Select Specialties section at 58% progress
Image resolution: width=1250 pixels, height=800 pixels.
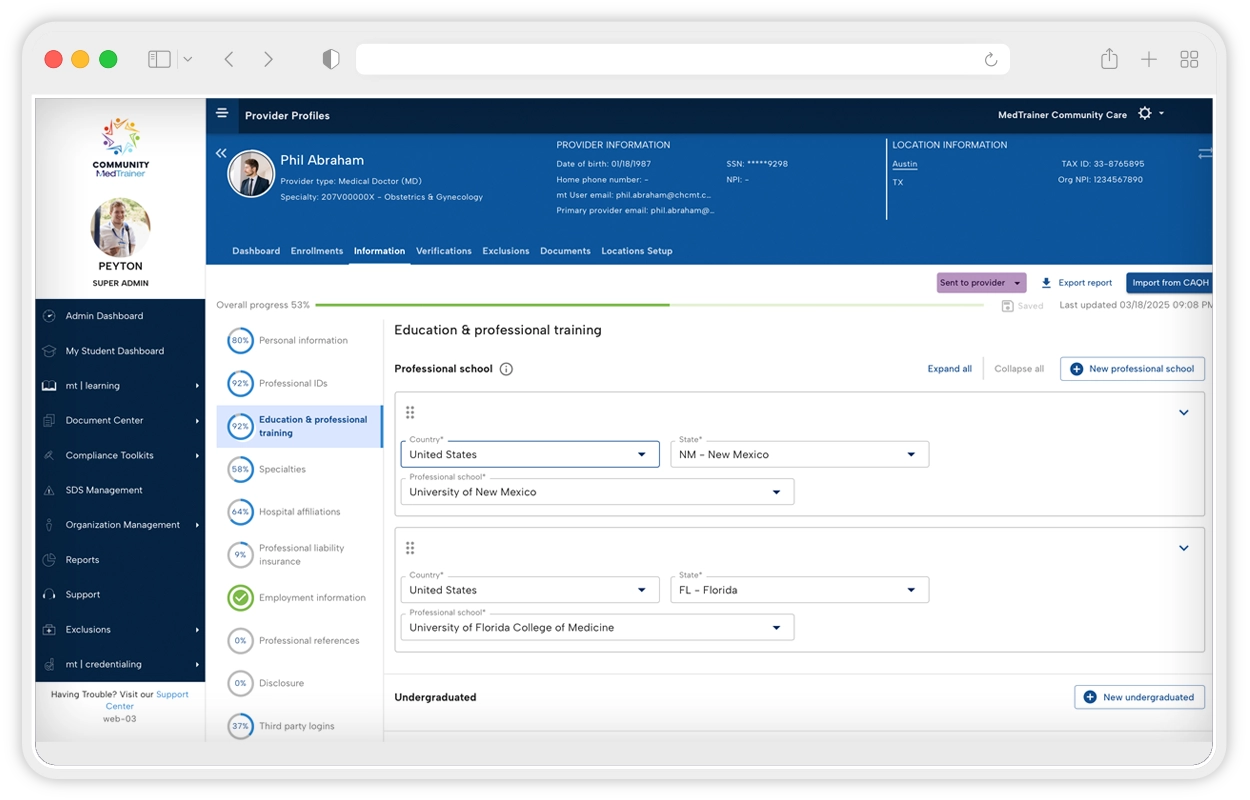click(x=282, y=469)
